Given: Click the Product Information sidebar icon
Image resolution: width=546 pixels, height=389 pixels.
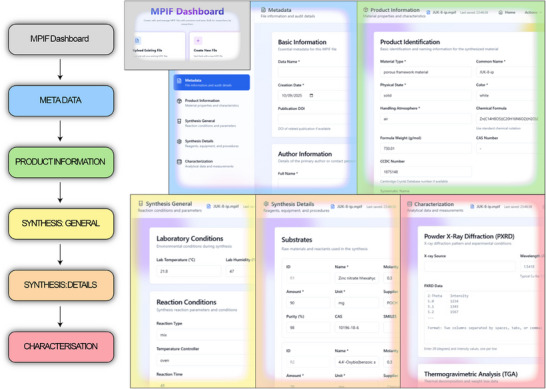Looking at the screenshot, I should click(179, 101).
